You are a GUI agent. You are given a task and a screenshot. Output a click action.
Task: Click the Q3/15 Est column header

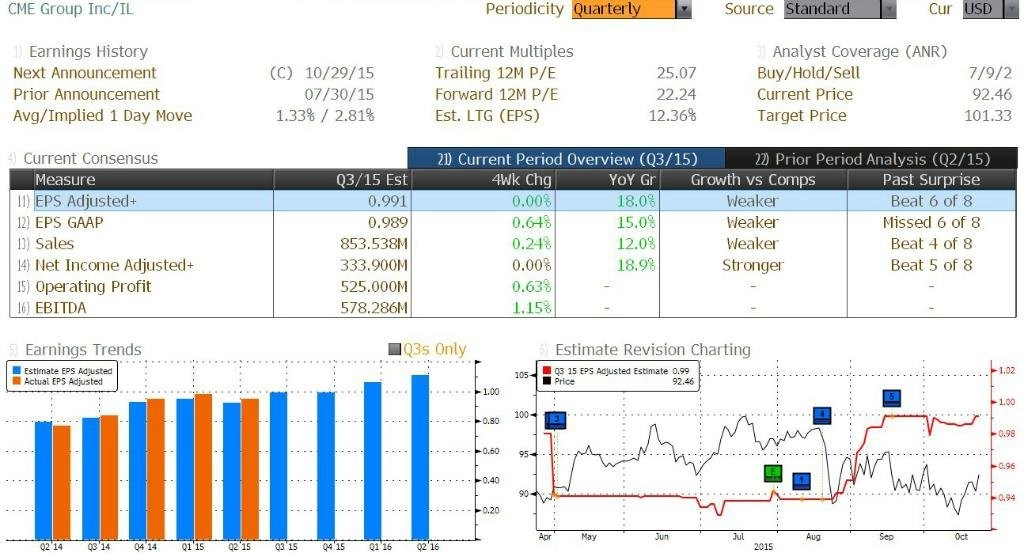[342, 180]
